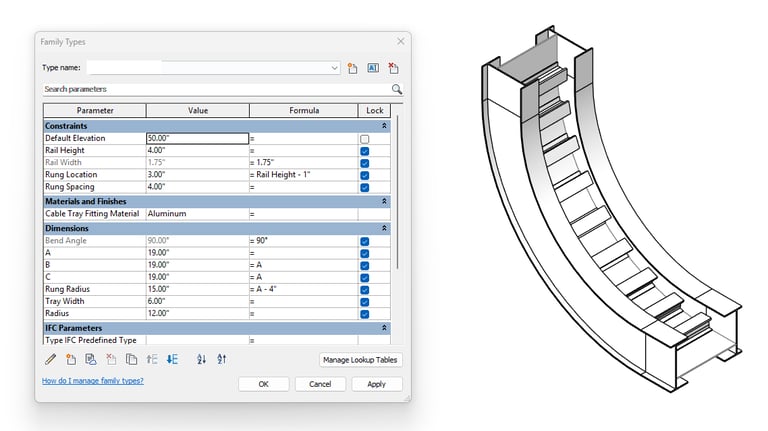Close the Family Types dialog
The width and height of the screenshot is (768, 431).
(x=401, y=42)
